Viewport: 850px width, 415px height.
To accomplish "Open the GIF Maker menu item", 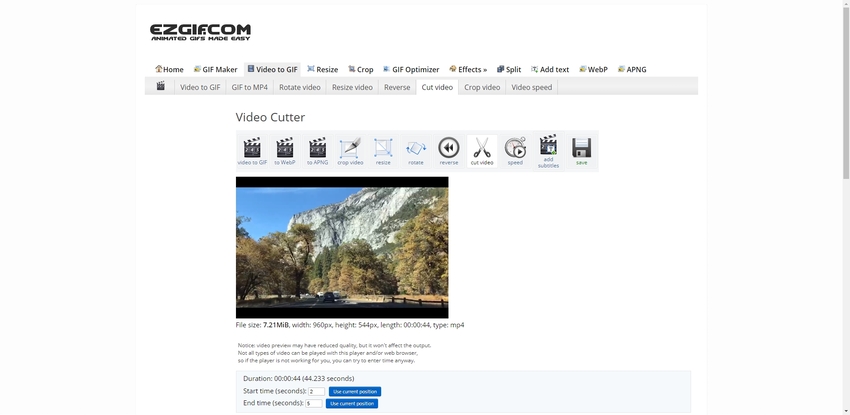I will [x=215, y=69].
